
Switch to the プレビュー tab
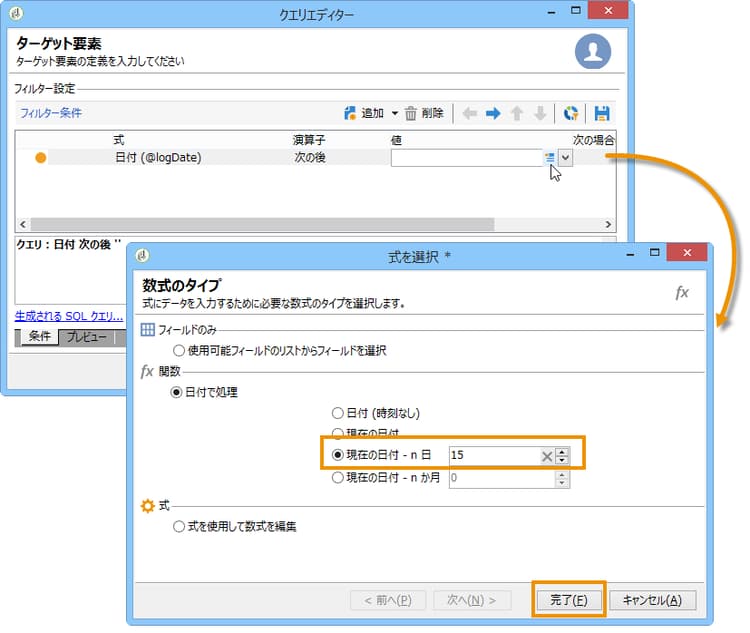(x=87, y=337)
